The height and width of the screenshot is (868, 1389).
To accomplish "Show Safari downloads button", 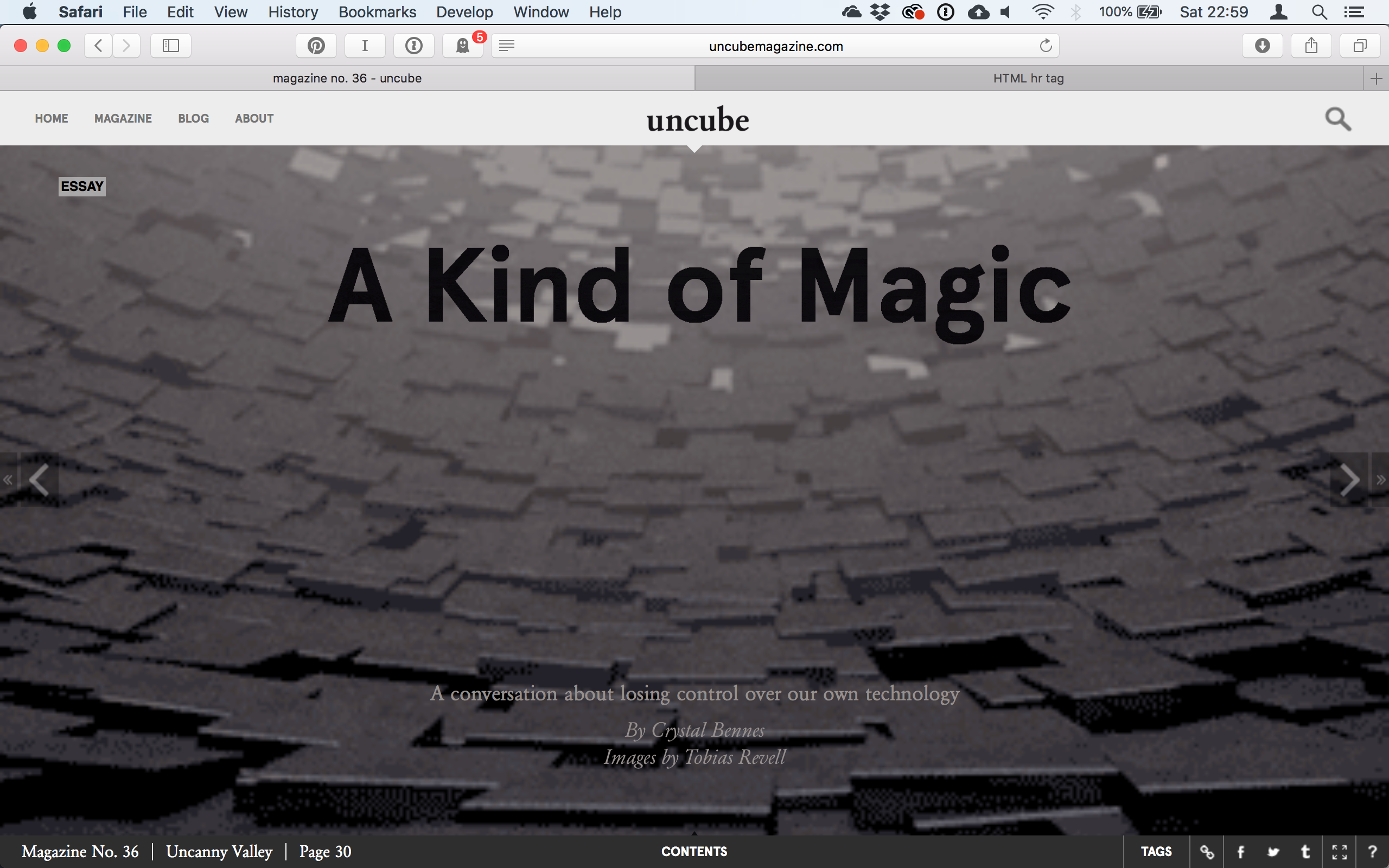I will [1262, 46].
